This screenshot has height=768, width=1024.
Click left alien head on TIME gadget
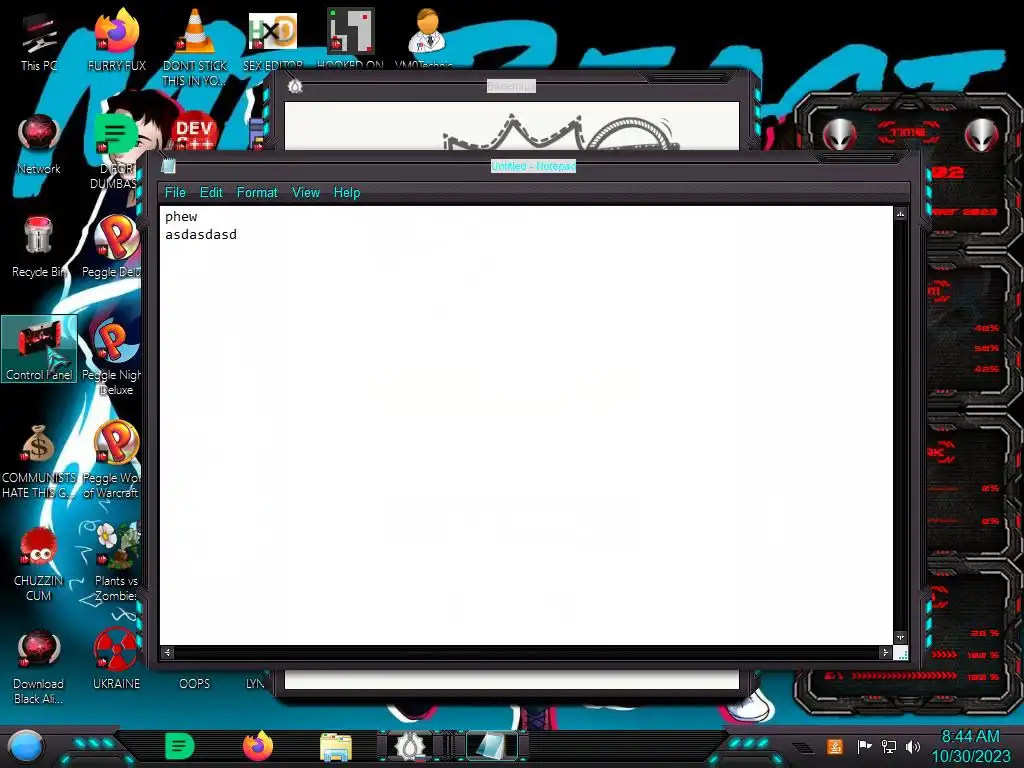coord(839,135)
